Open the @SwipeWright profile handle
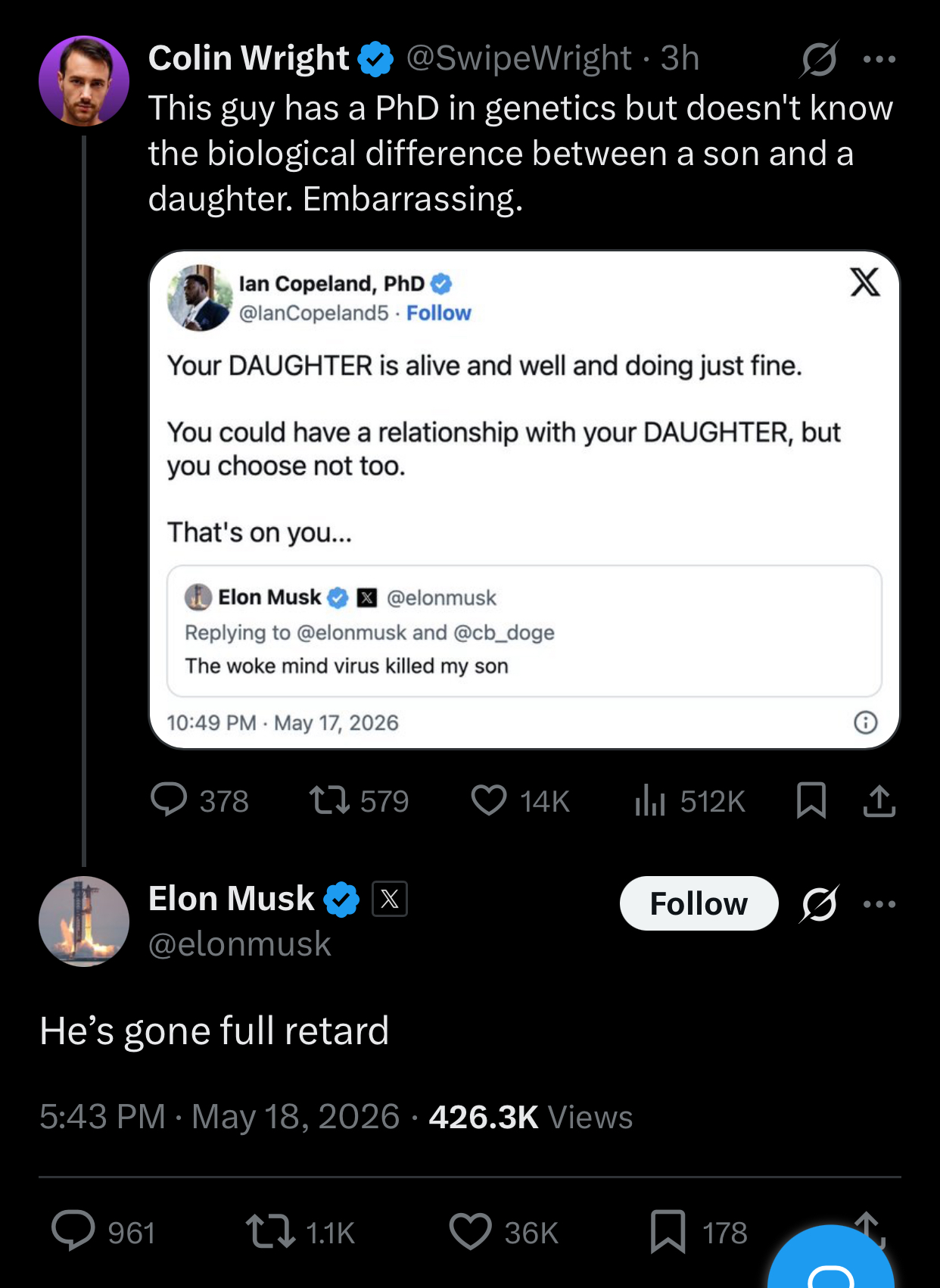 (518, 58)
